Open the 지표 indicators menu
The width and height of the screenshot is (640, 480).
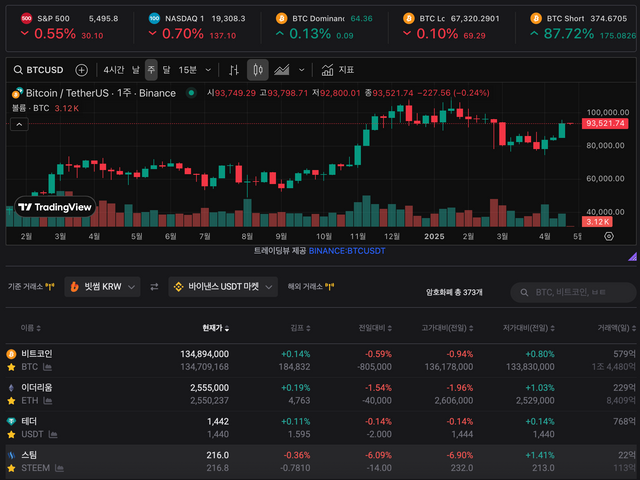[338, 70]
